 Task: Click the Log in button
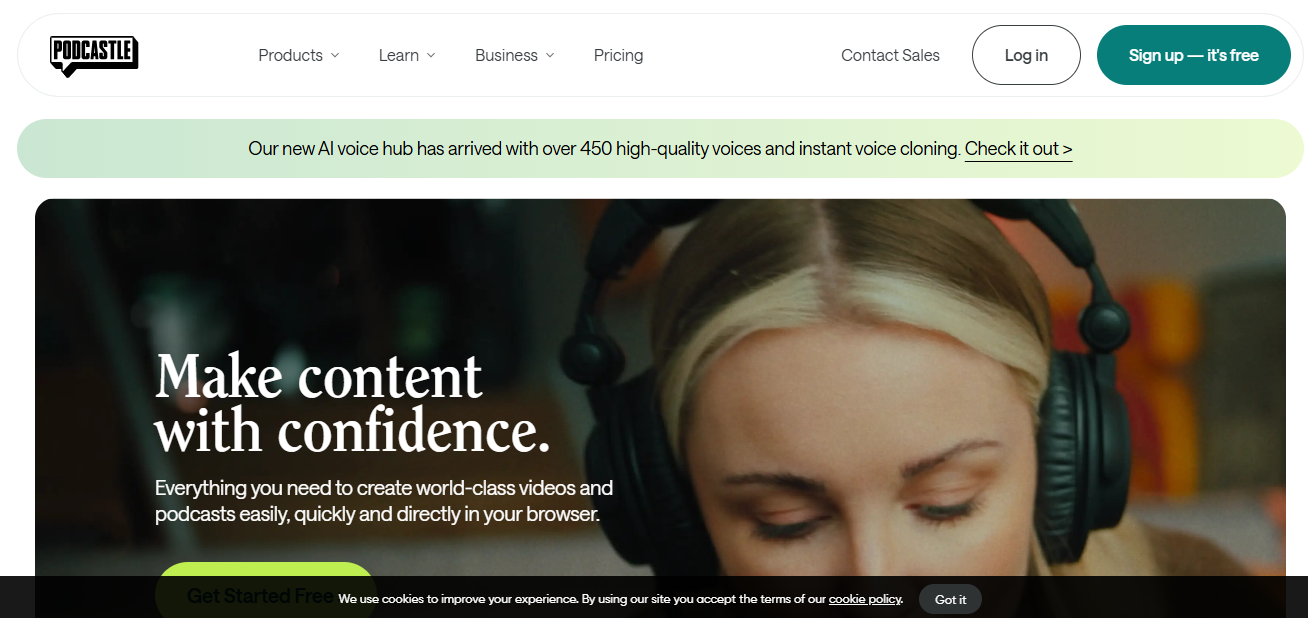click(1026, 55)
